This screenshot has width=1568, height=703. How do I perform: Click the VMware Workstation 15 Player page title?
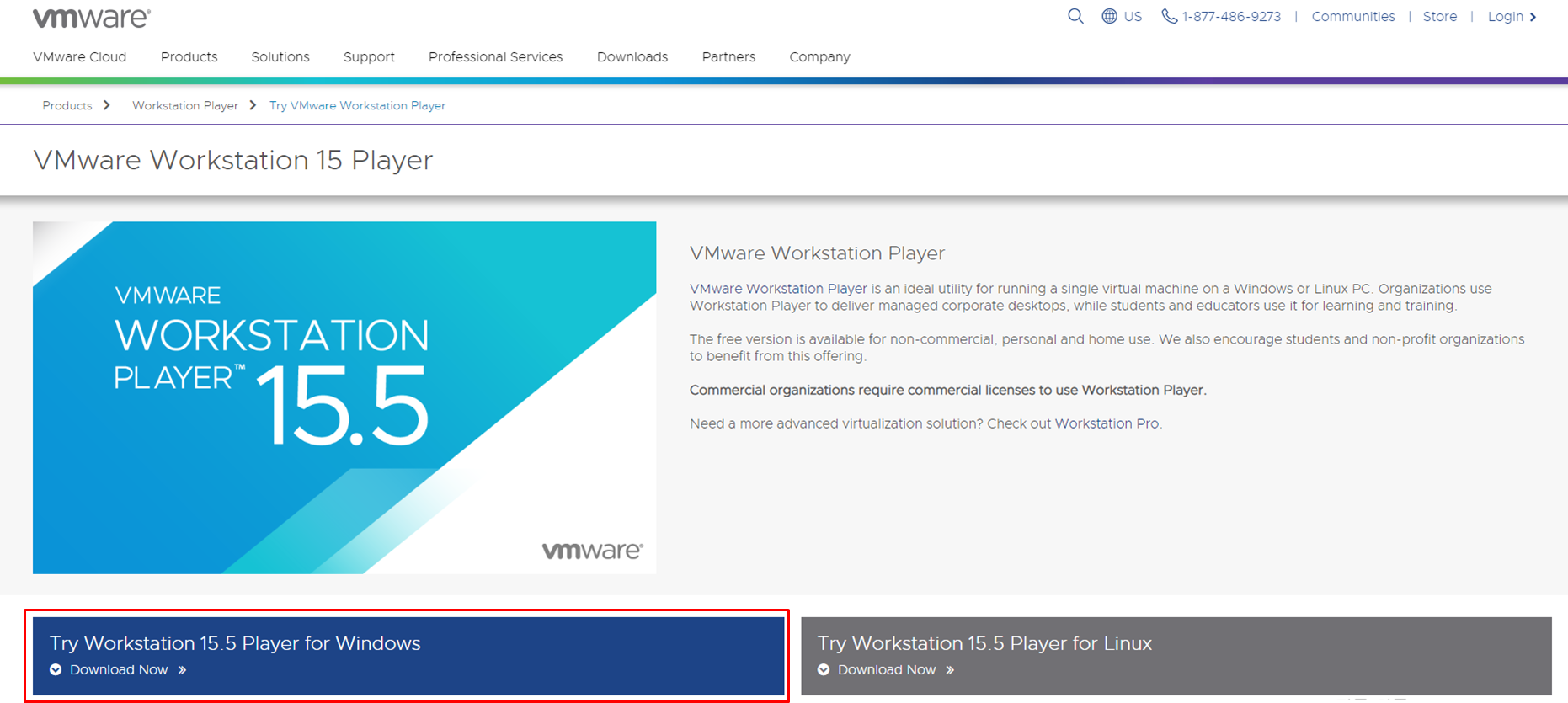(x=233, y=160)
